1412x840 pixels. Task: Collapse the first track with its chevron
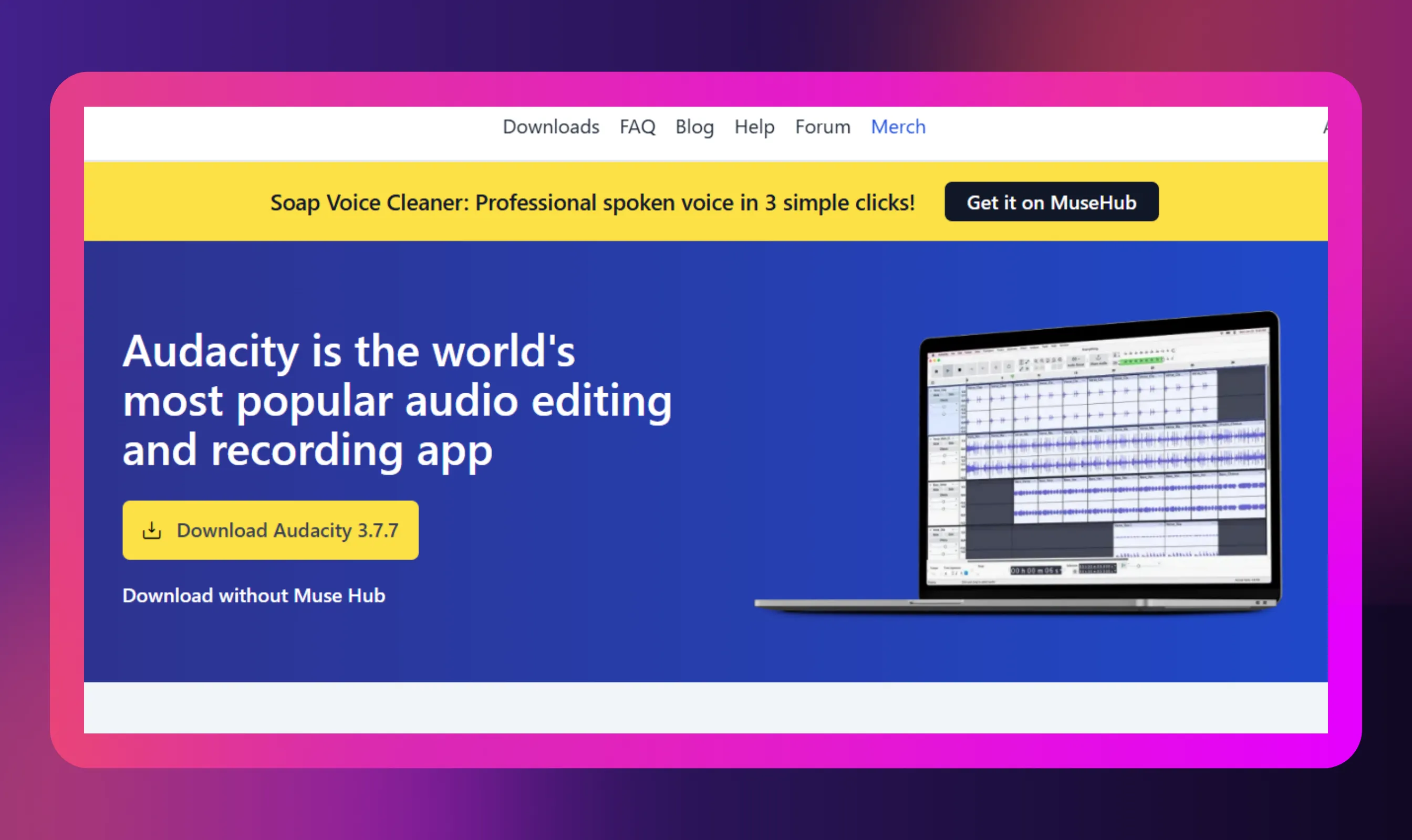(931, 391)
